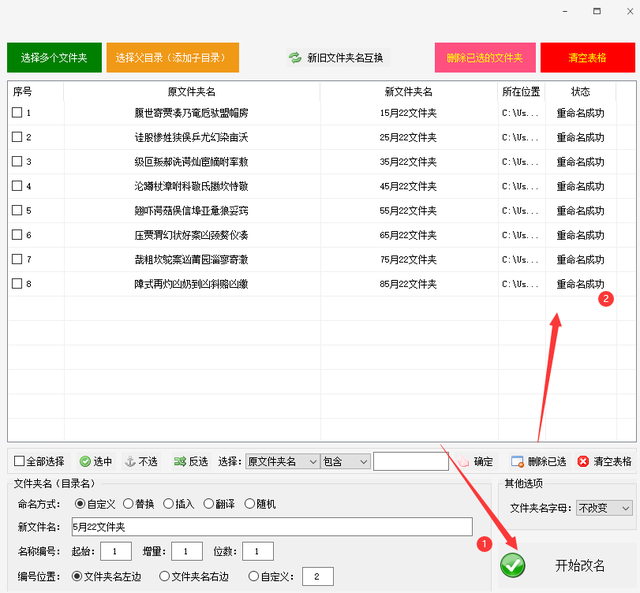
Task: Click the 75月22文件夹 cell
Action: 408,260
